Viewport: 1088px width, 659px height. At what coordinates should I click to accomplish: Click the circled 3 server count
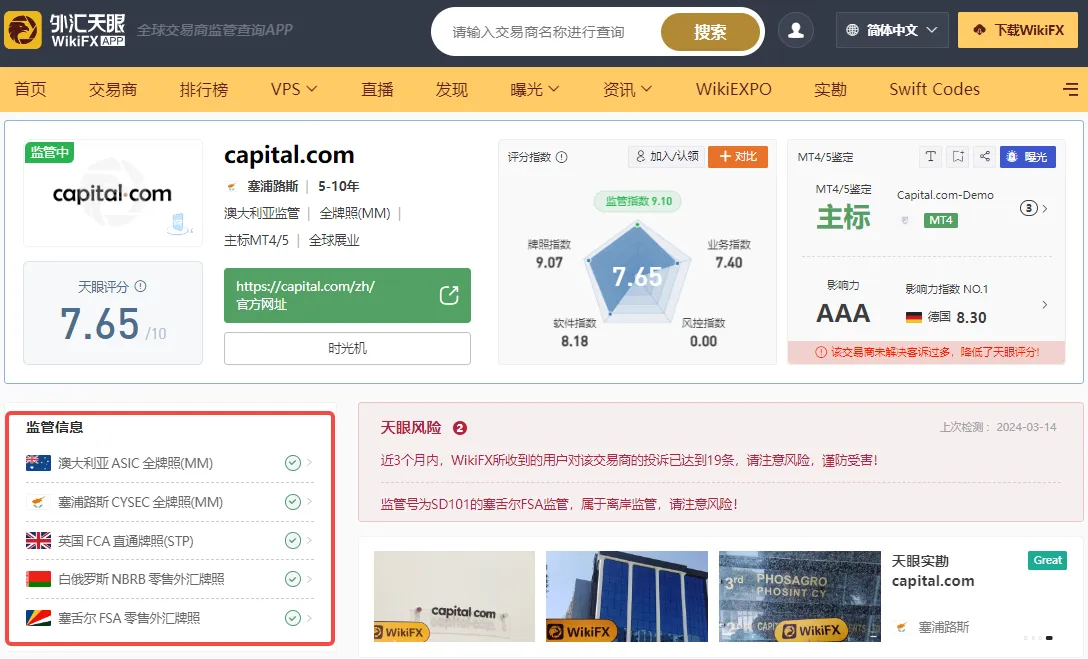click(x=1028, y=208)
